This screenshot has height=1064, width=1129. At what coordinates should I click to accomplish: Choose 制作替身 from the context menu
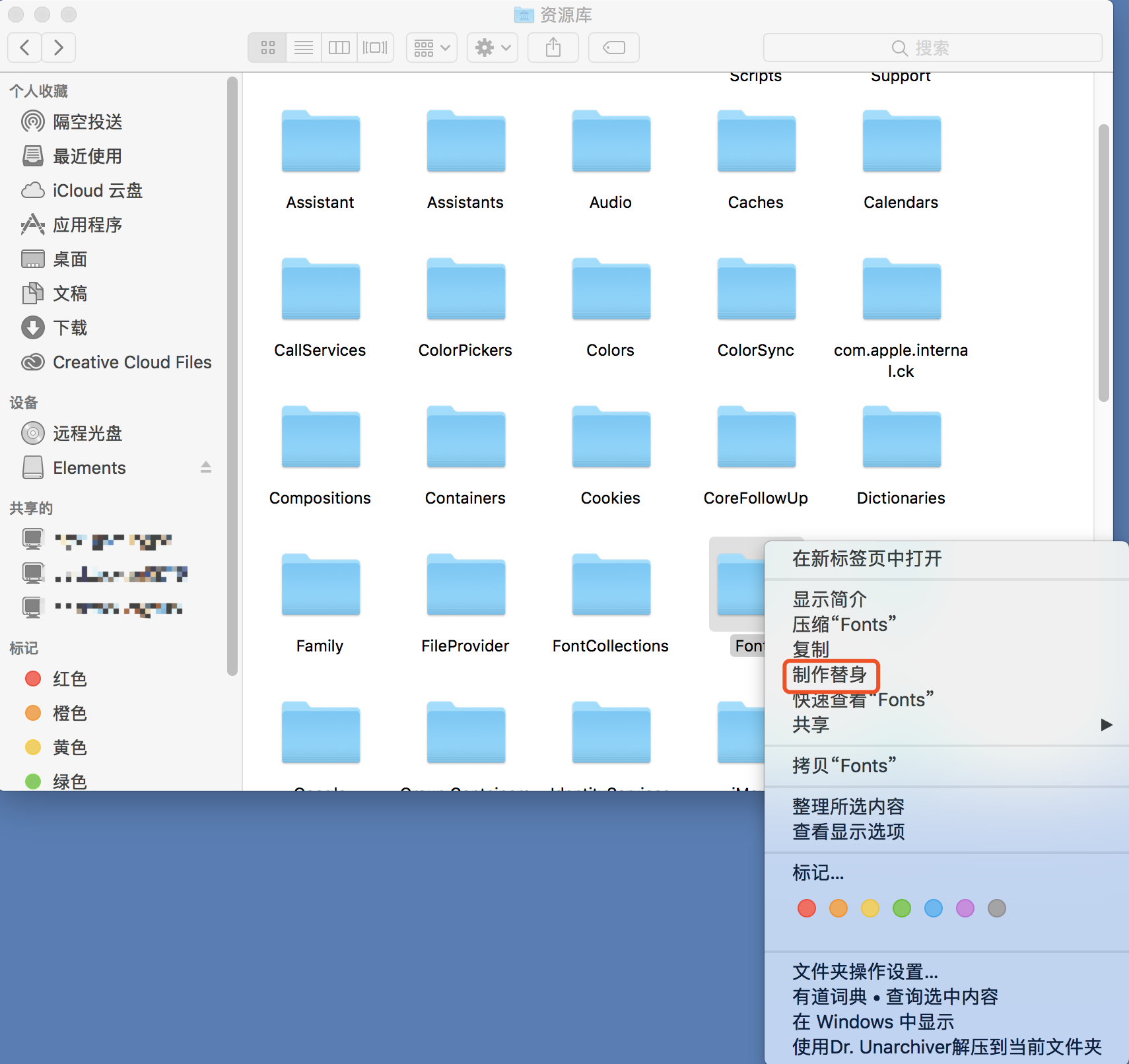[831, 676]
